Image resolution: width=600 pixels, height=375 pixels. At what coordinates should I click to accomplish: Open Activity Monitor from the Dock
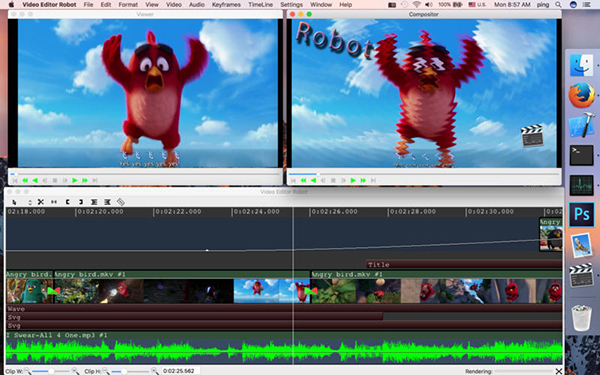click(x=581, y=185)
